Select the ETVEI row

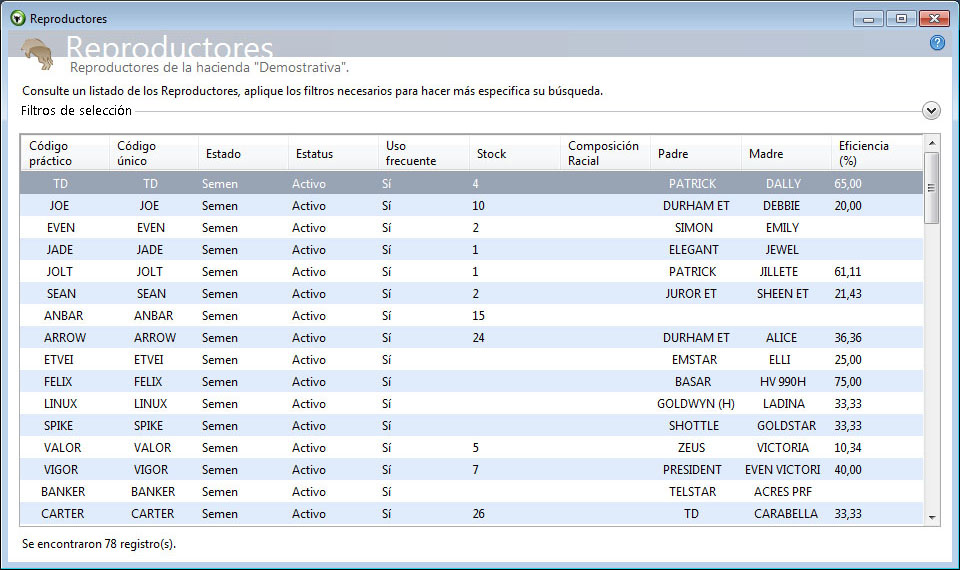point(471,360)
